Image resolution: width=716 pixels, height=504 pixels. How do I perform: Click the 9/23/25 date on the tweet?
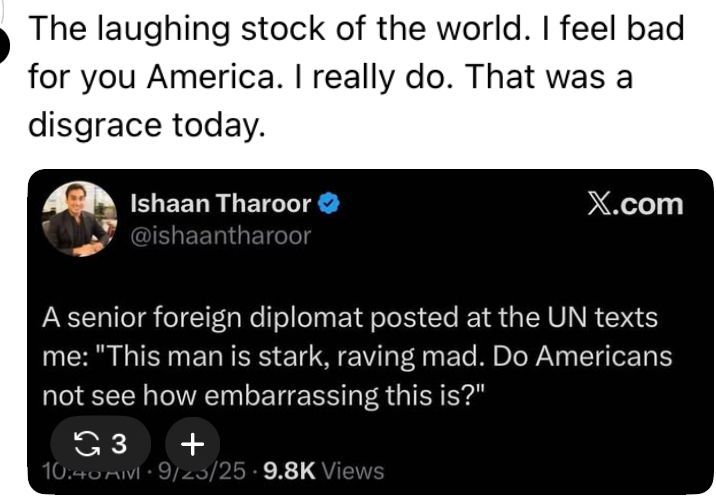click(x=197, y=470)
